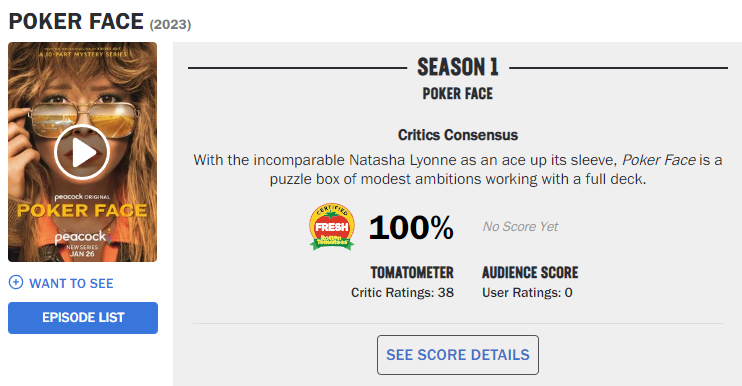Open the Episode List

coord(83,317)
